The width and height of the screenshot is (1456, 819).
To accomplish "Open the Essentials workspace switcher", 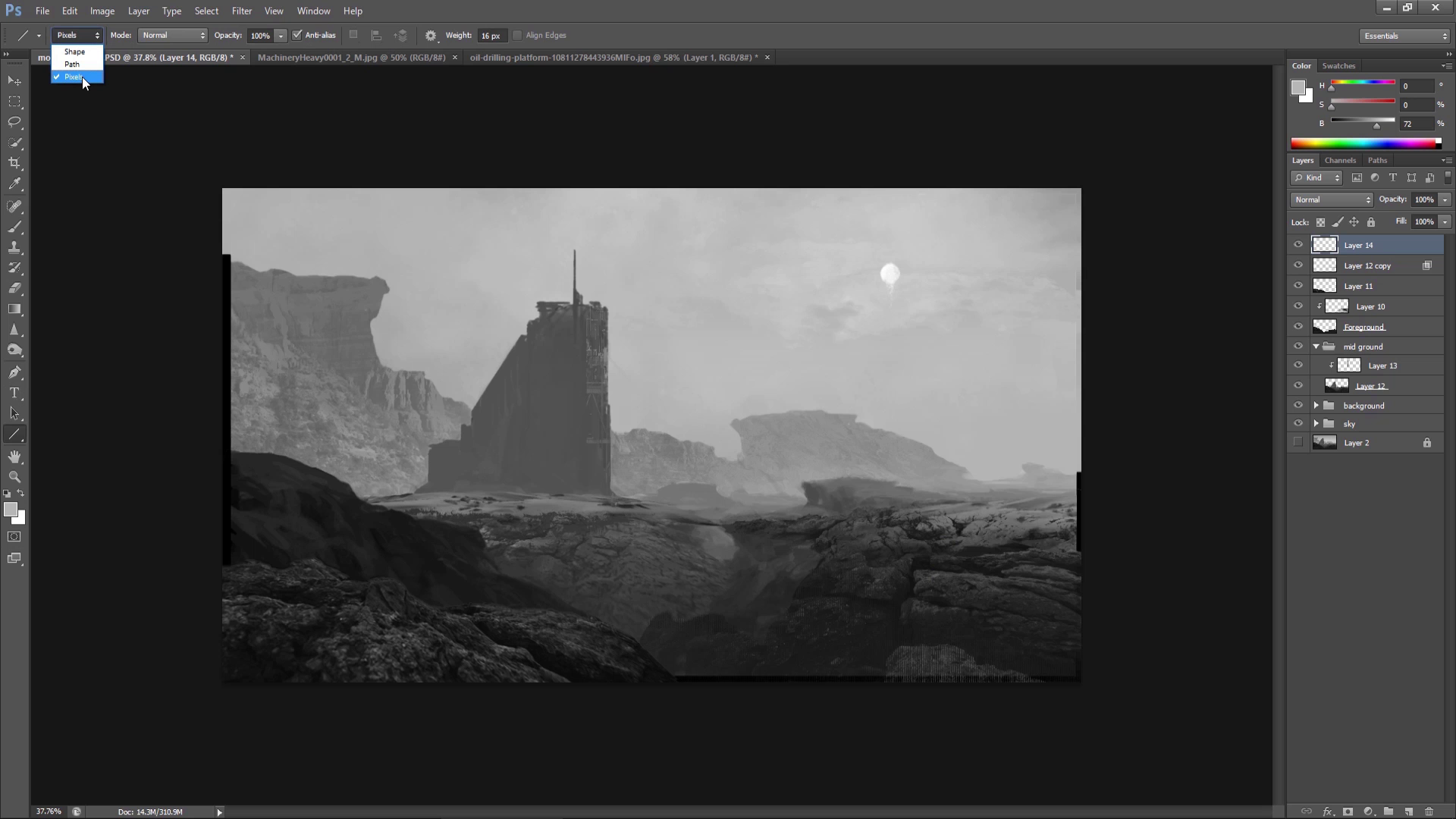I will (x=1404, y=36).
